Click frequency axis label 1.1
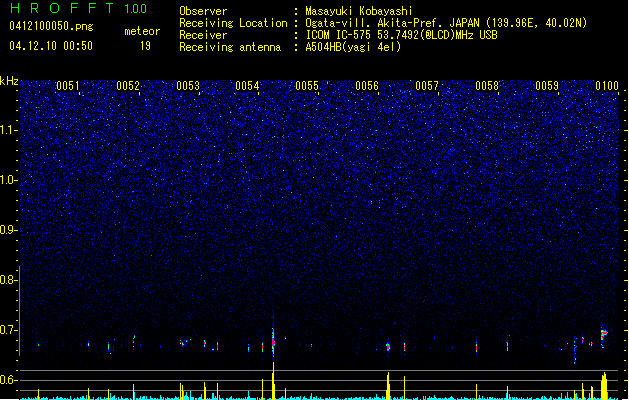Image resolution: width=629 pixels, height=400 pixels. [9, 130]
